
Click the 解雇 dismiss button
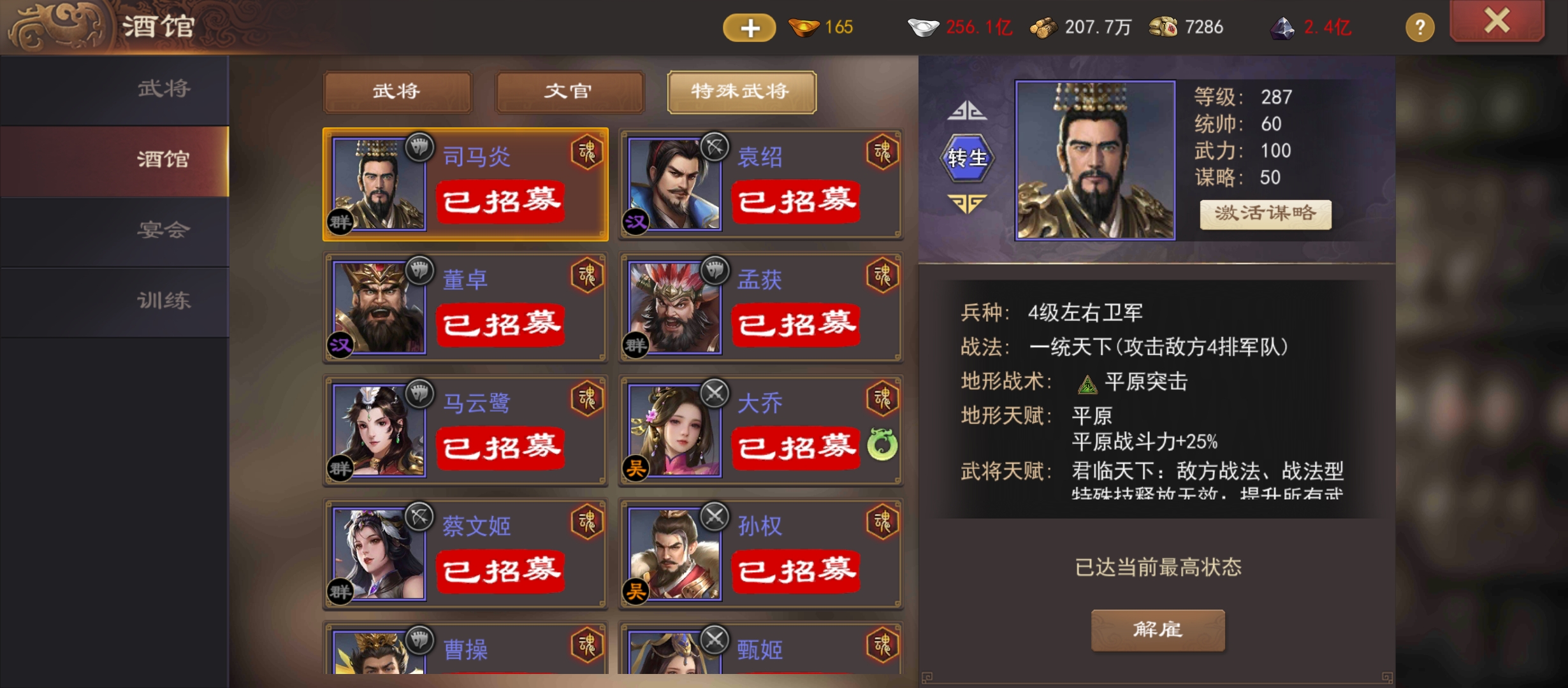click(1158, 630)
